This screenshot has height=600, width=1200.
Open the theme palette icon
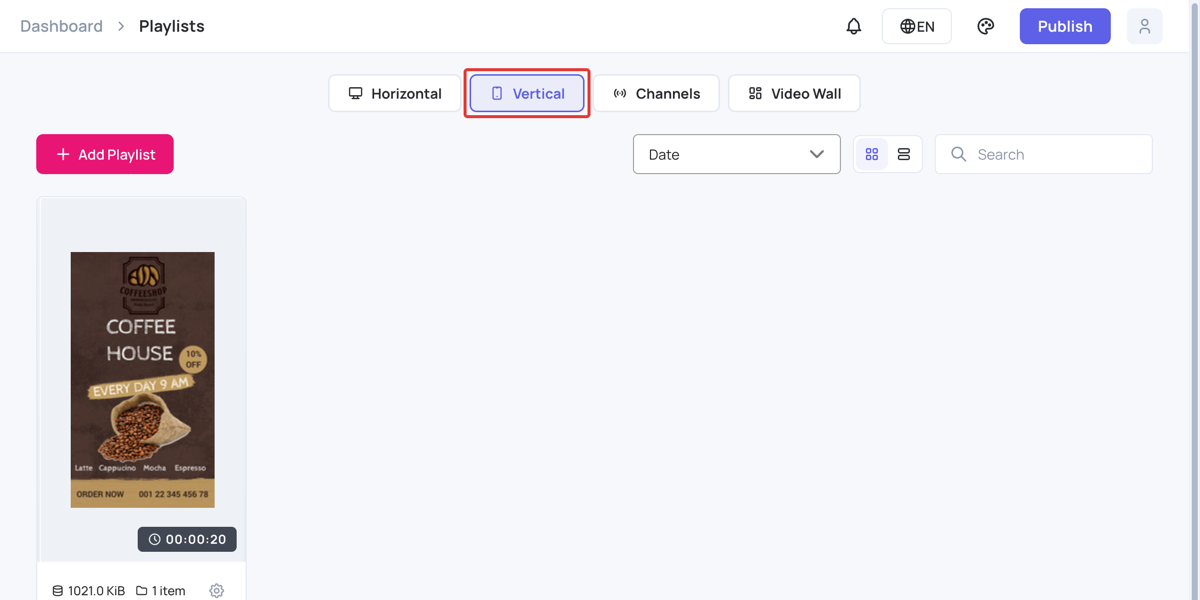(x=986, y=26)
